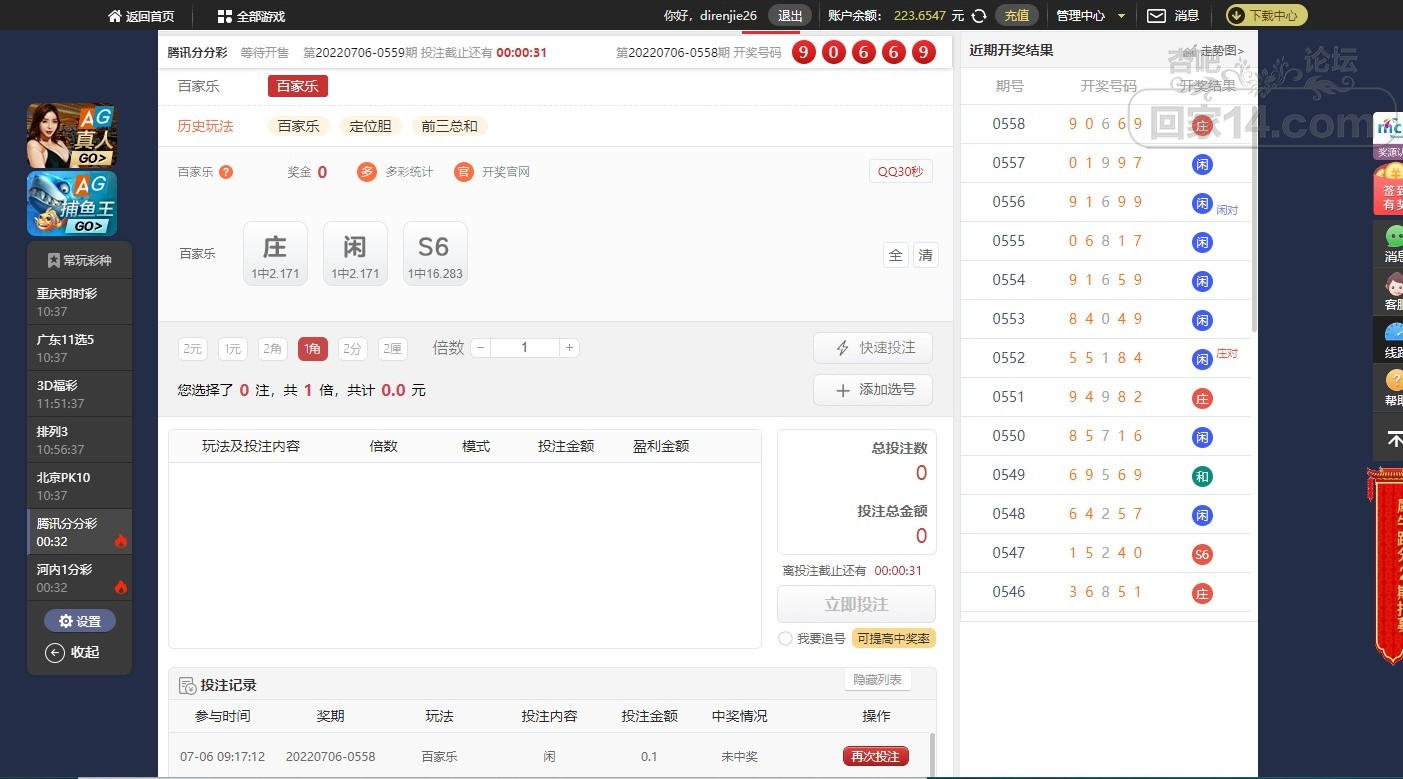This screenshot has width=1403, height=779.
Task: Click the 再次投注 rebet button
Action: (x=875, y=756)
